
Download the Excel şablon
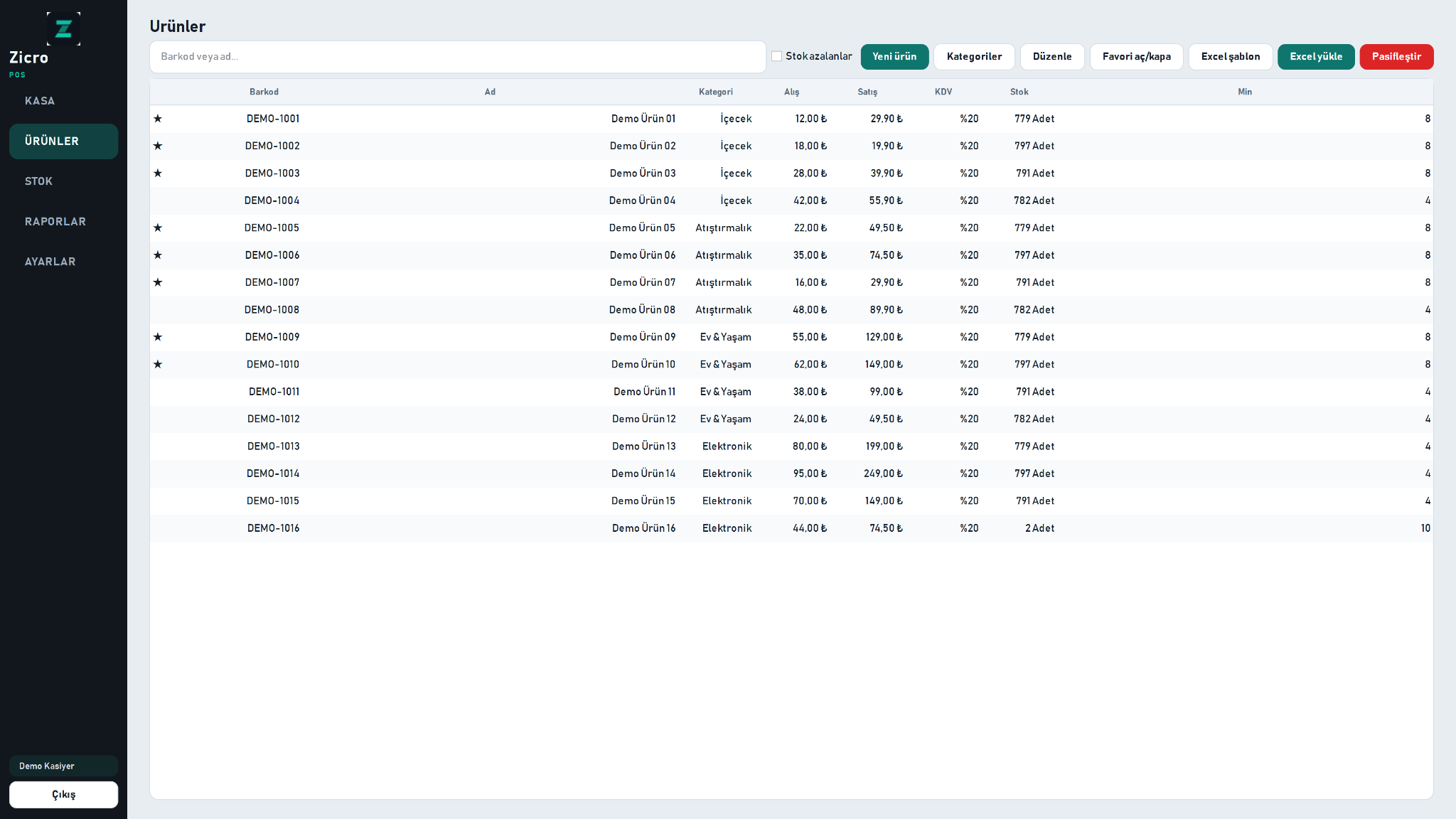point(1231,57)
